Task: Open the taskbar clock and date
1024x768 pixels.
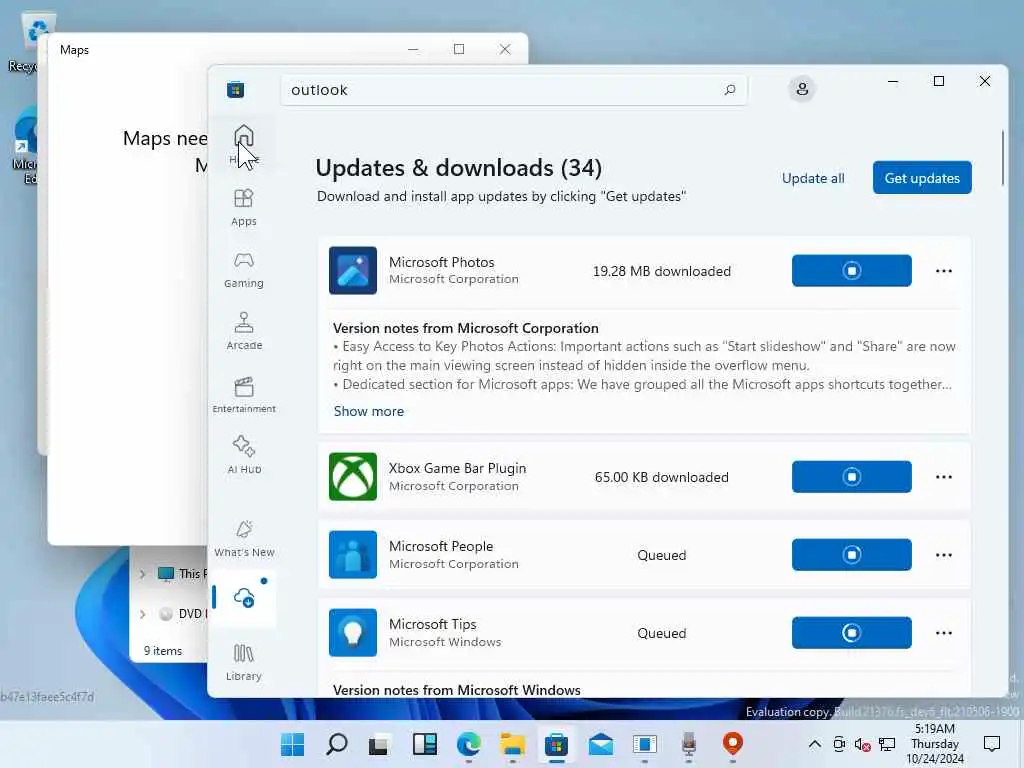Action: tap(935, 744)
